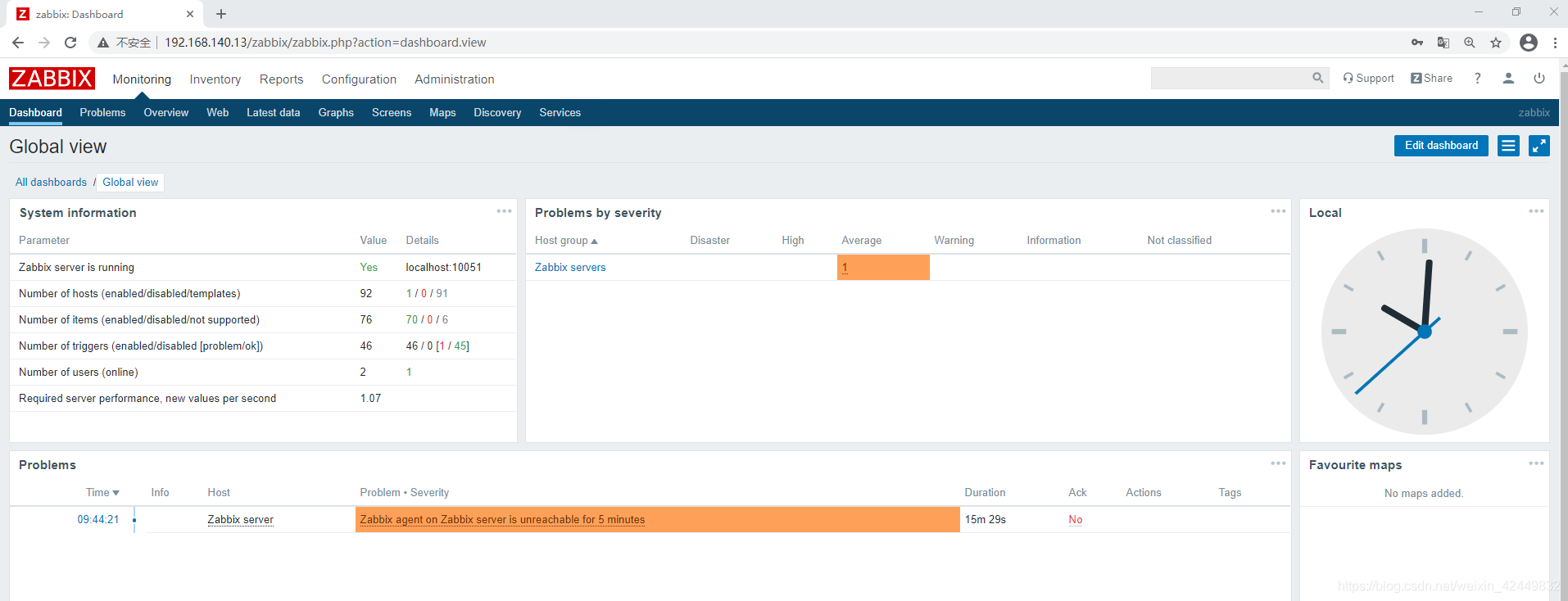This screenshot has width=1568, height=601.
Task: Open Local clock widget menu dots
Action: click(x=1536, y=211)
